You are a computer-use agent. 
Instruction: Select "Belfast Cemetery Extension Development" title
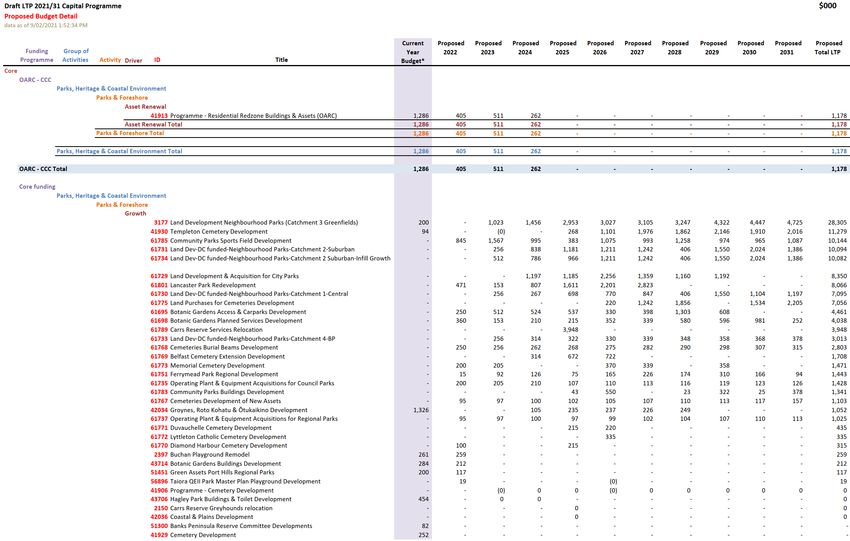[228, 357]
